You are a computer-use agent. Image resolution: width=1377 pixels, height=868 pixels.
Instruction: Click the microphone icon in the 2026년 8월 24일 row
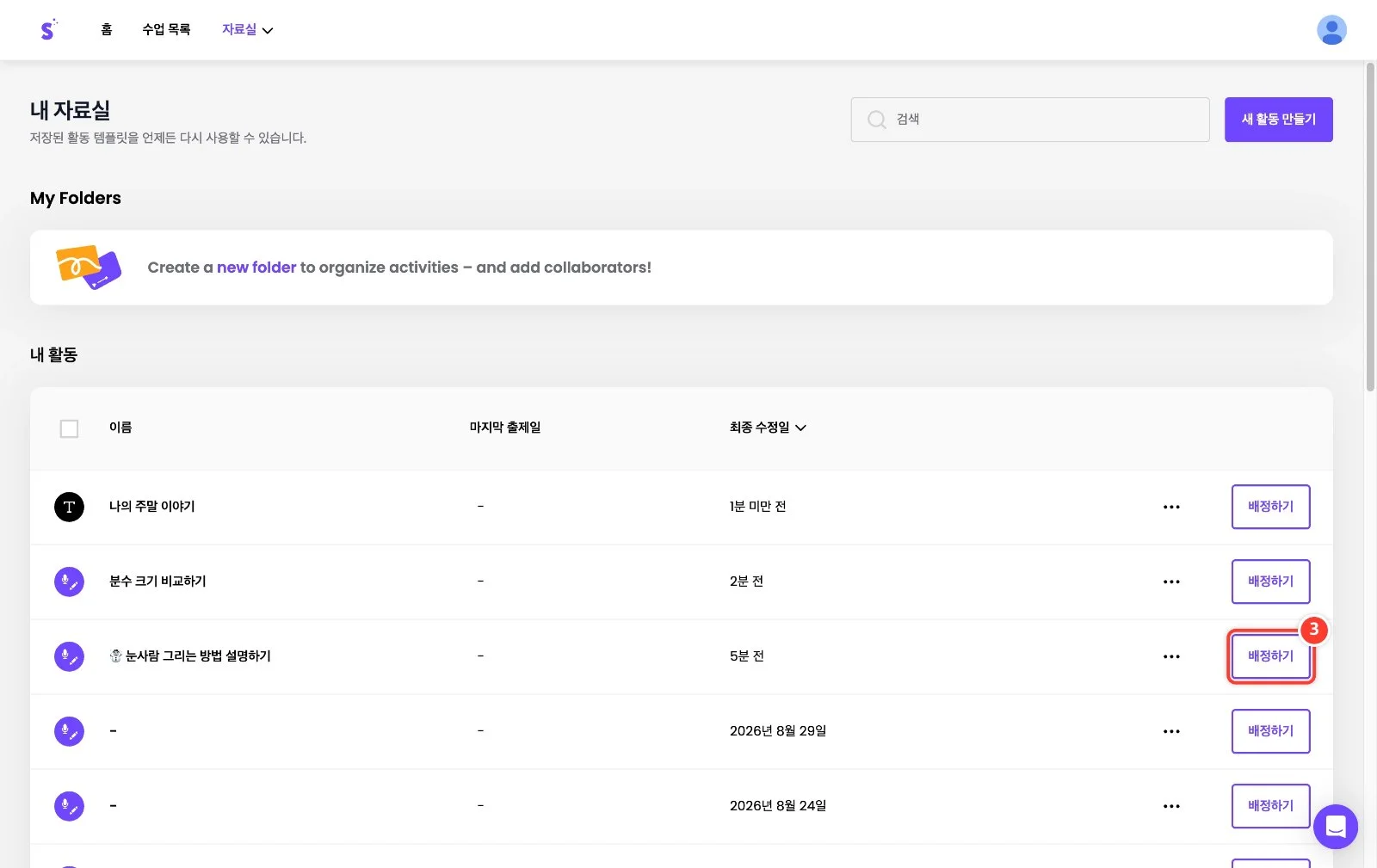point(69,806)
